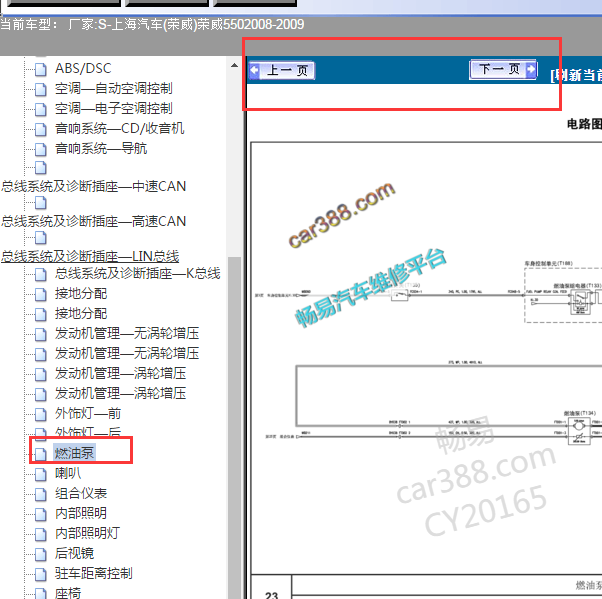Click page icon above 高速CAN entry
602x599 pixels.
coord(40,203)
